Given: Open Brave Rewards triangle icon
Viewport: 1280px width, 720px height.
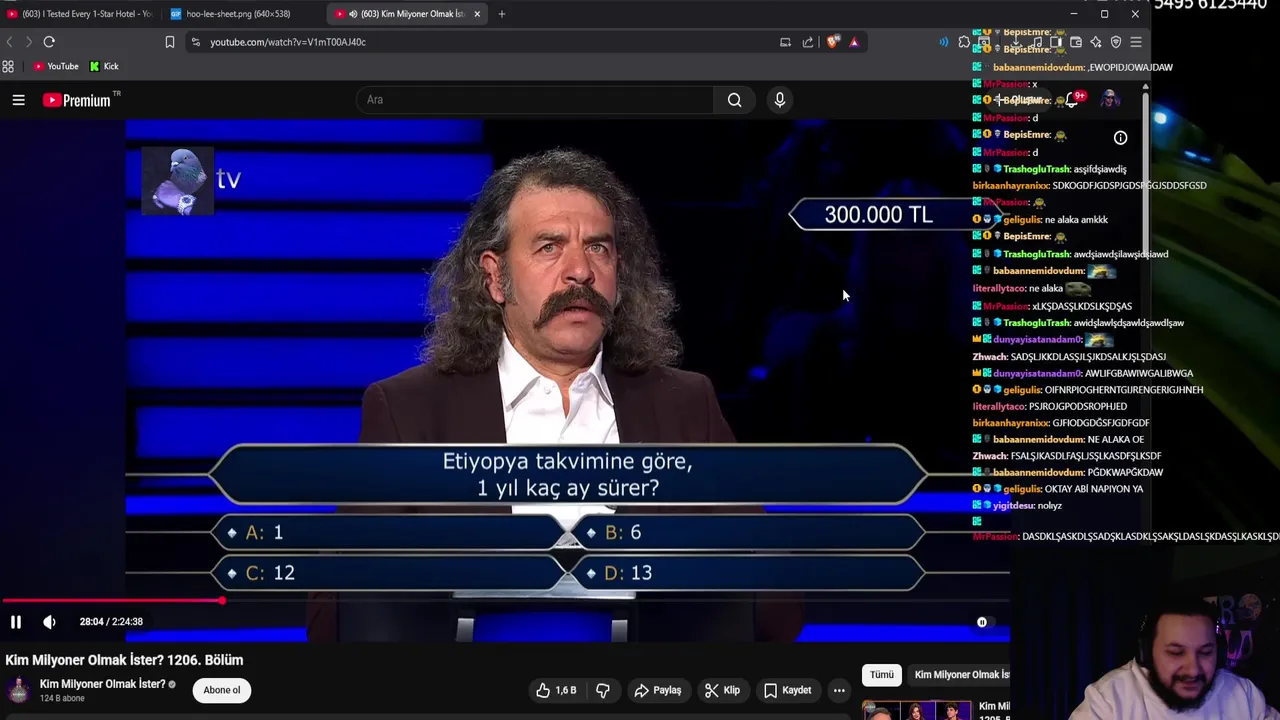Looking at the screenshot, I should [854, 42].
